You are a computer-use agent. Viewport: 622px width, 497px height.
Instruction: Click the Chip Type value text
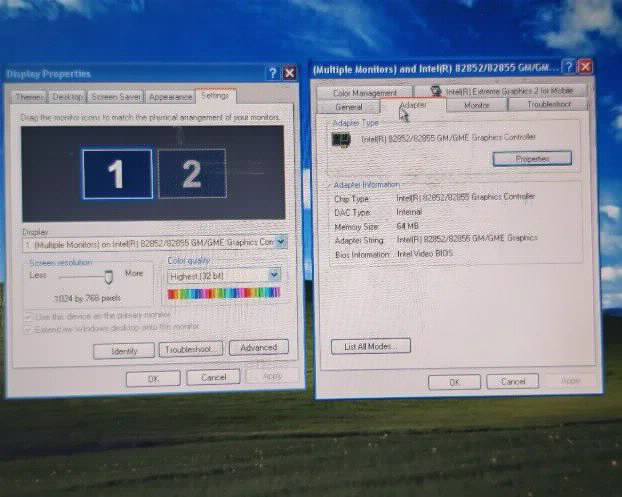point(465,197)
